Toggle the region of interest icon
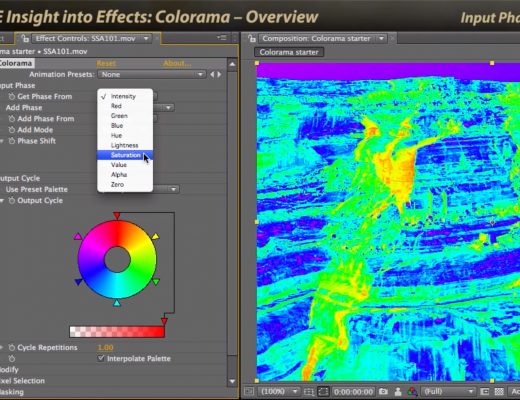 pyautogui.click(x=323, y=391)
